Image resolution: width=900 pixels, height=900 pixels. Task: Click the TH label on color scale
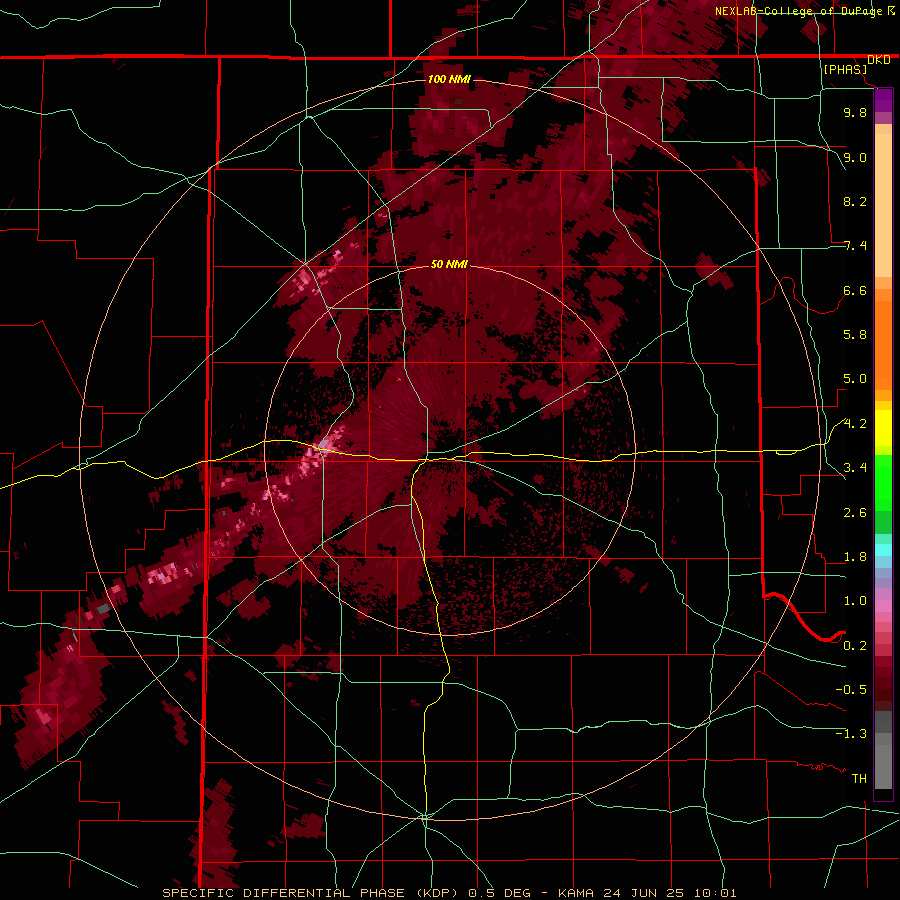[x=859, y=779]
